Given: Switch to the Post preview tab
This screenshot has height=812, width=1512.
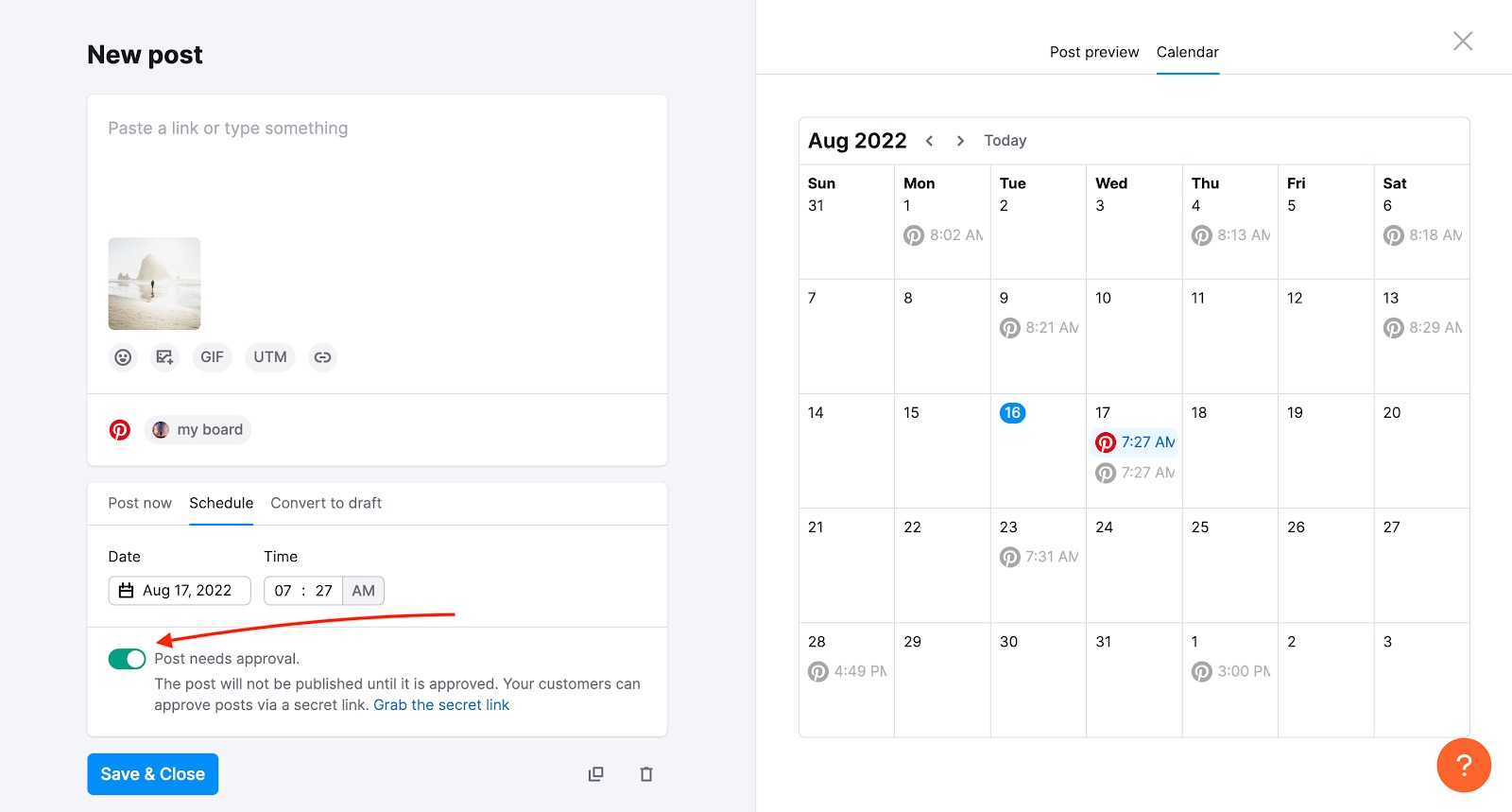Looking at the screenshot, I should pyautogui.click(x=1094, y=52).
